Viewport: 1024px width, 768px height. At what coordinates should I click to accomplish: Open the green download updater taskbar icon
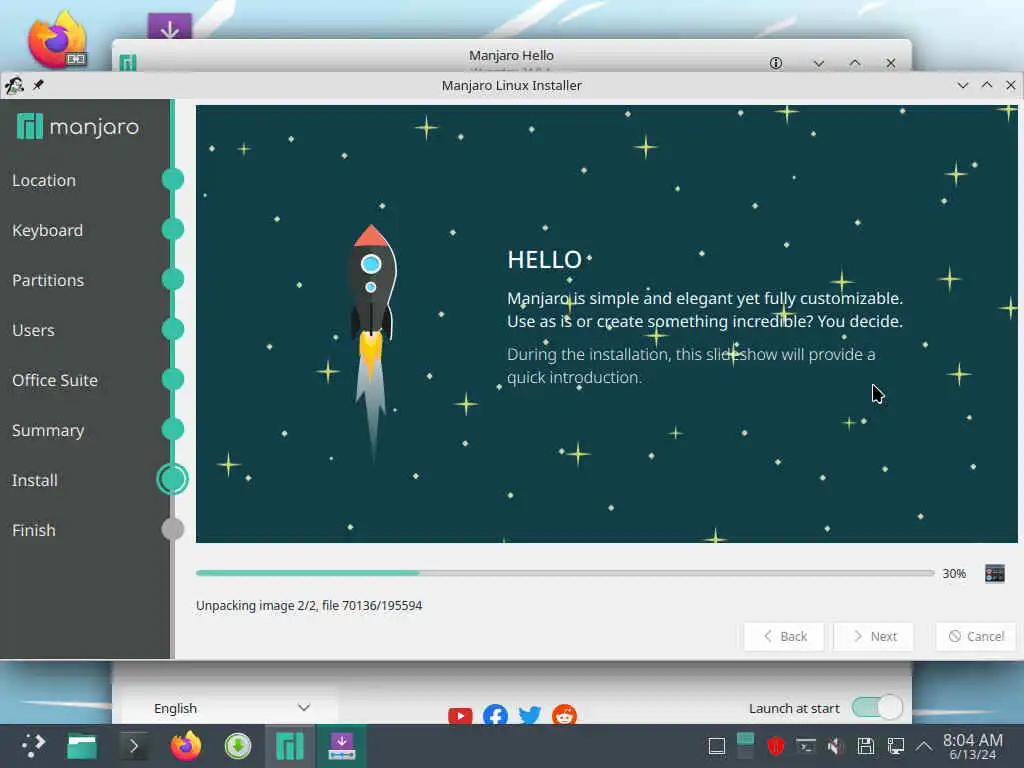pos(238,746)
